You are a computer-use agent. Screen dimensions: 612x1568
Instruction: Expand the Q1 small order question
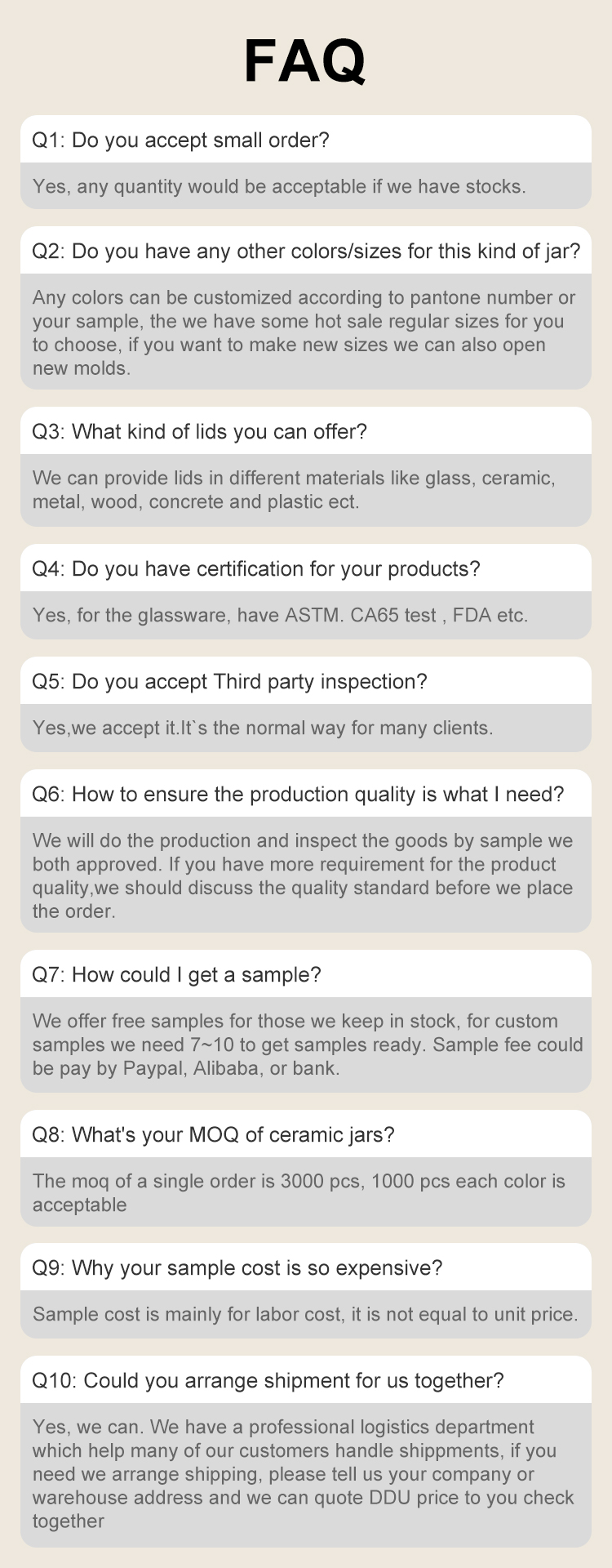click(181, 140)
